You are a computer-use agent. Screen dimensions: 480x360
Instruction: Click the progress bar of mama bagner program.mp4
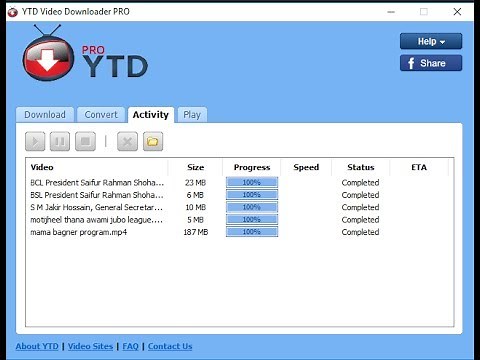click(x=252, y=232)
